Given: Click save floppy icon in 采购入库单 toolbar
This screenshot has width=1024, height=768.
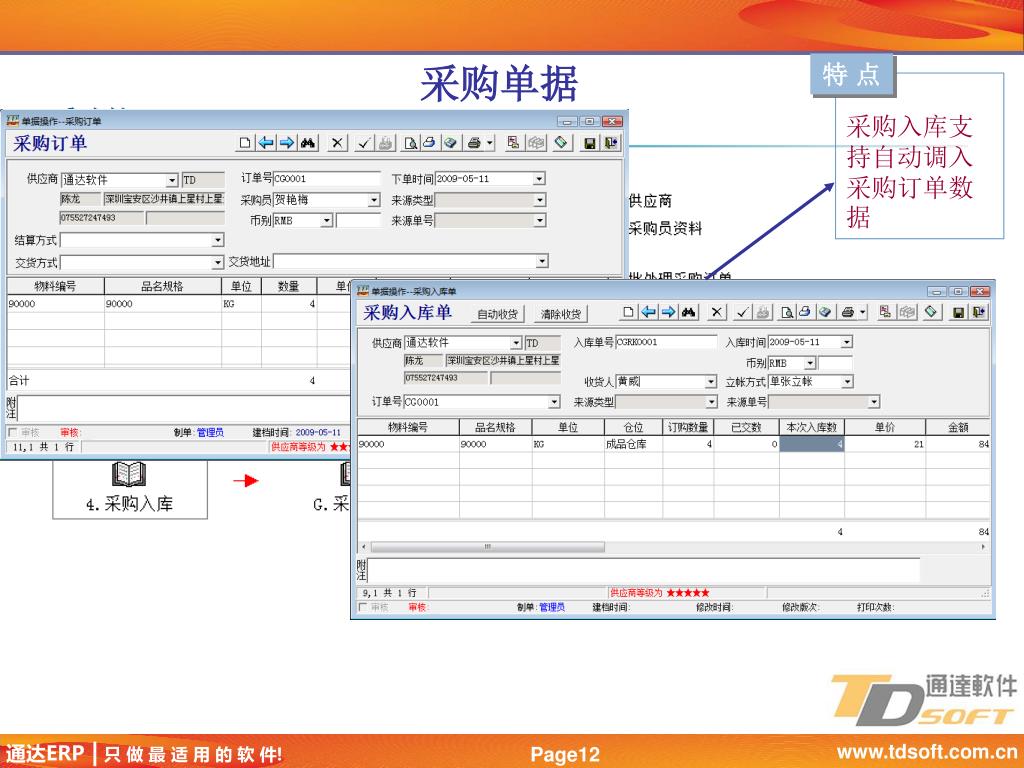Looking at the screenshot, I should (x=958, y=312).
